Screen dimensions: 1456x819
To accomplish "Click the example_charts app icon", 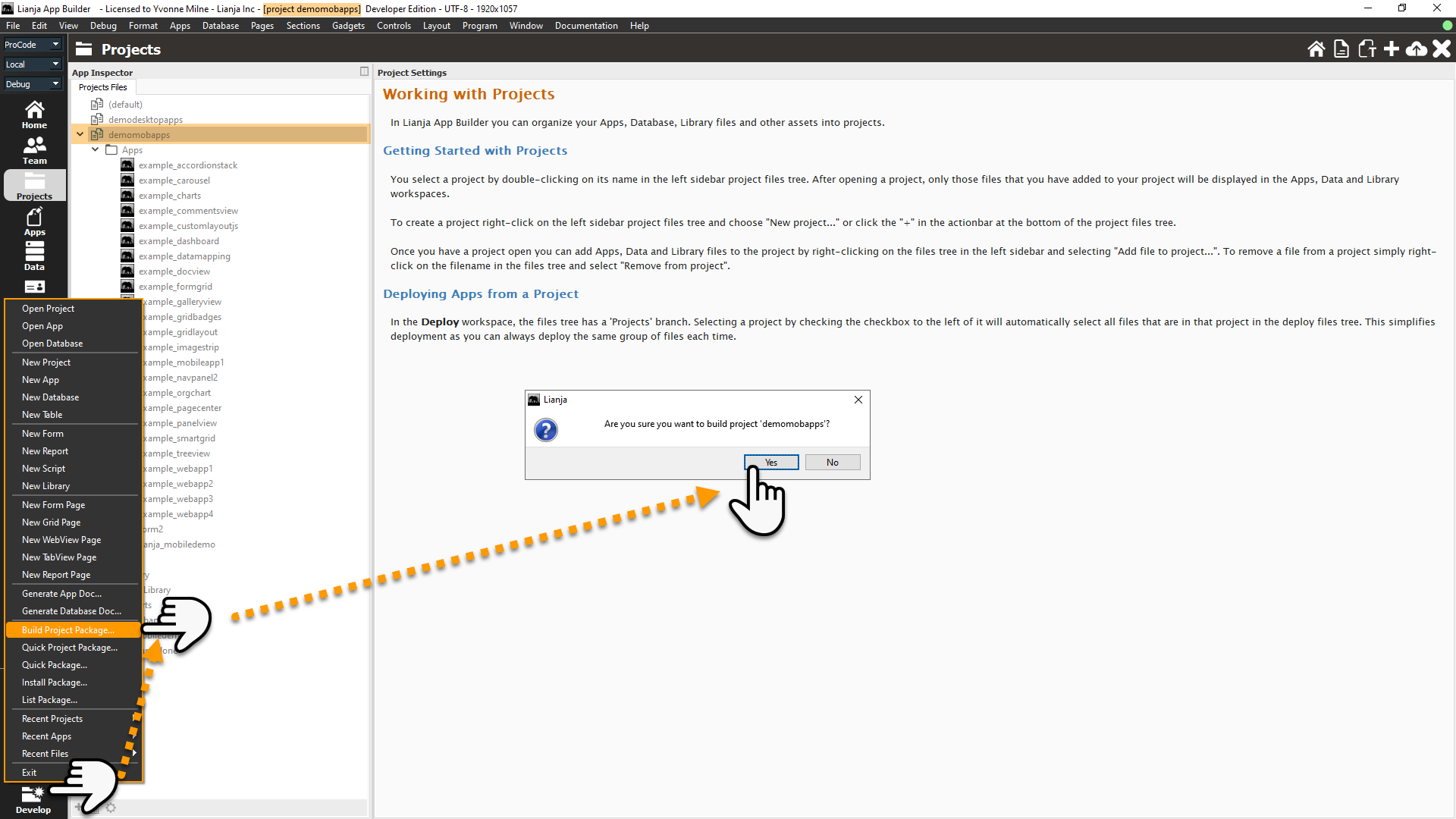I will click(127, 196).
